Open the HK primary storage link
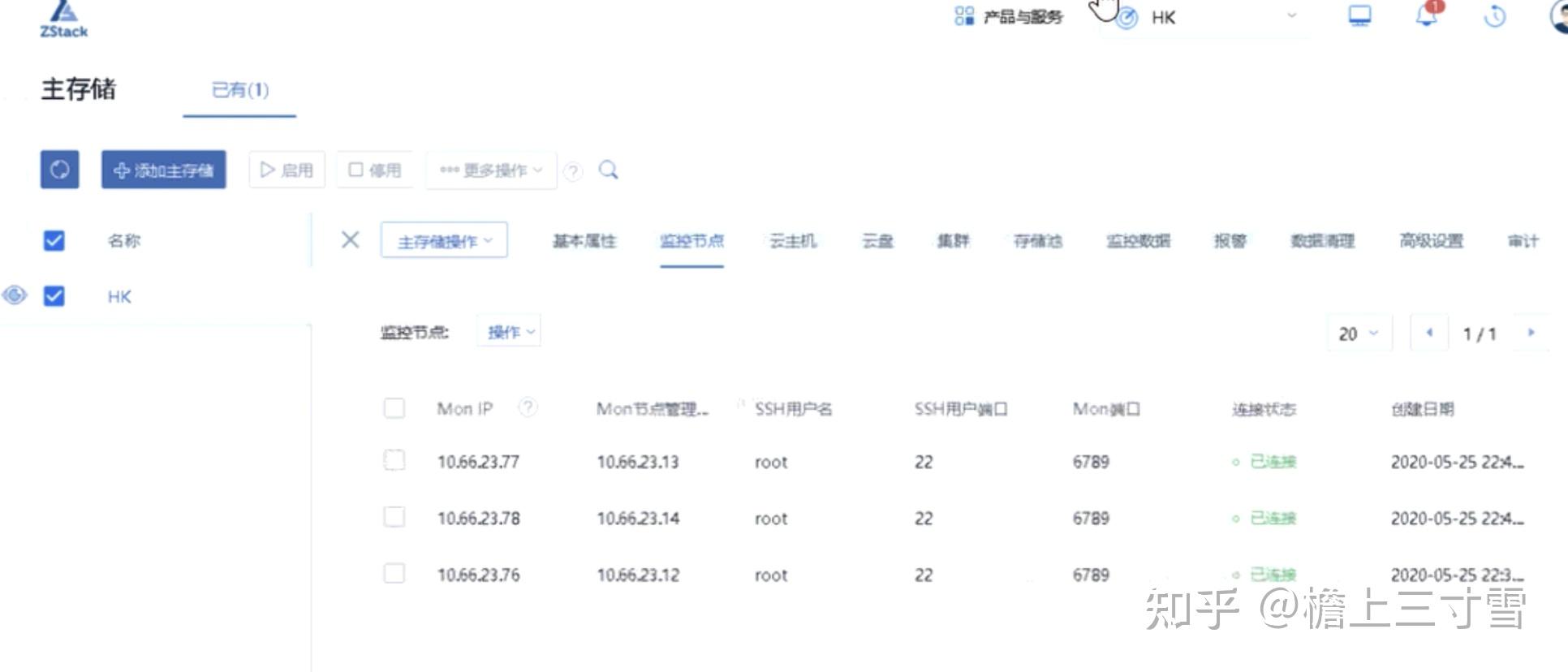This screenshot has width=1568, height=672. (x=119, y=296)
